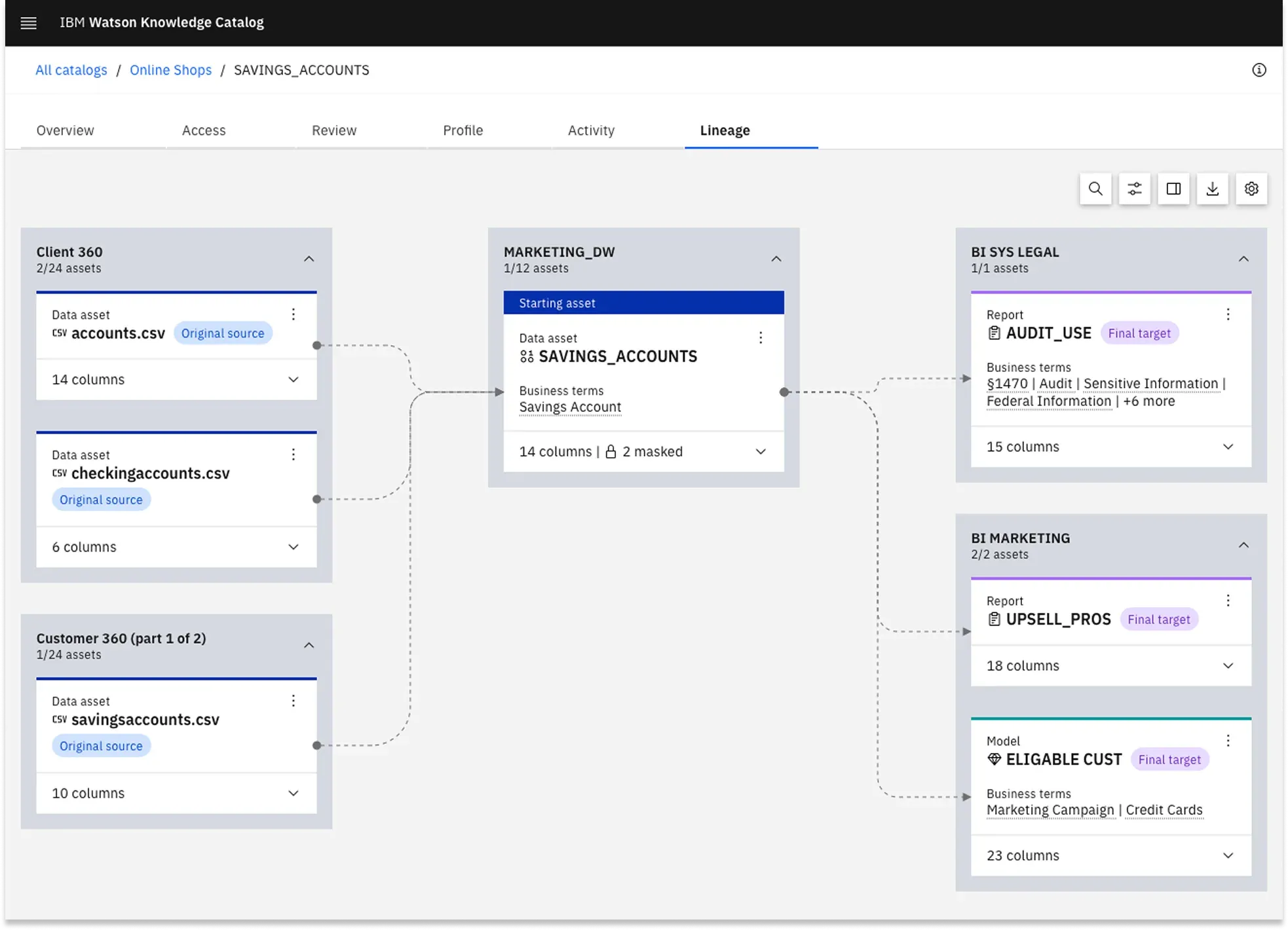Open overflow menu for checkingaccounts.csv
Image resolution: width=1288 pixels, height=930 pixels.
click(294, 455)
